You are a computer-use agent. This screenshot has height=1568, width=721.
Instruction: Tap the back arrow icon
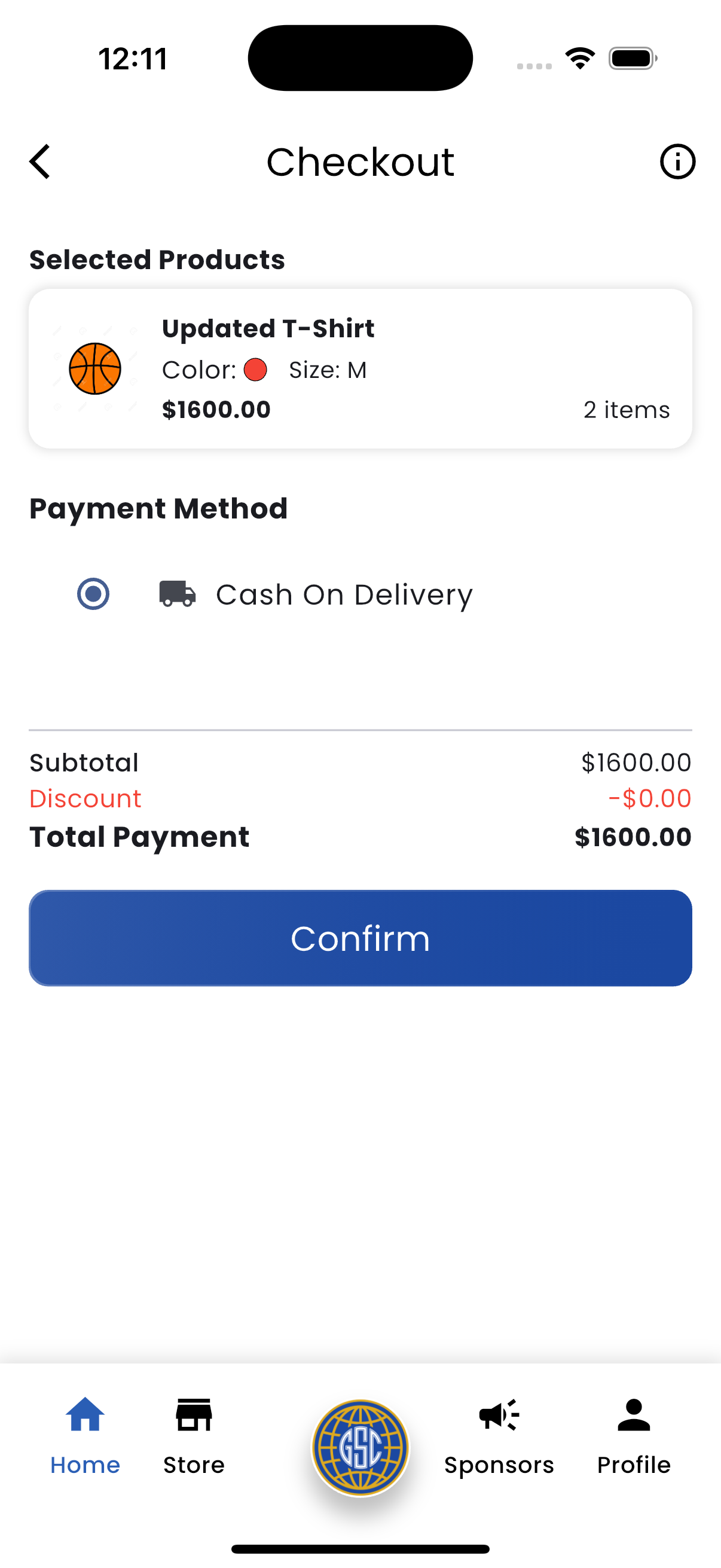(x=40, y=162)
